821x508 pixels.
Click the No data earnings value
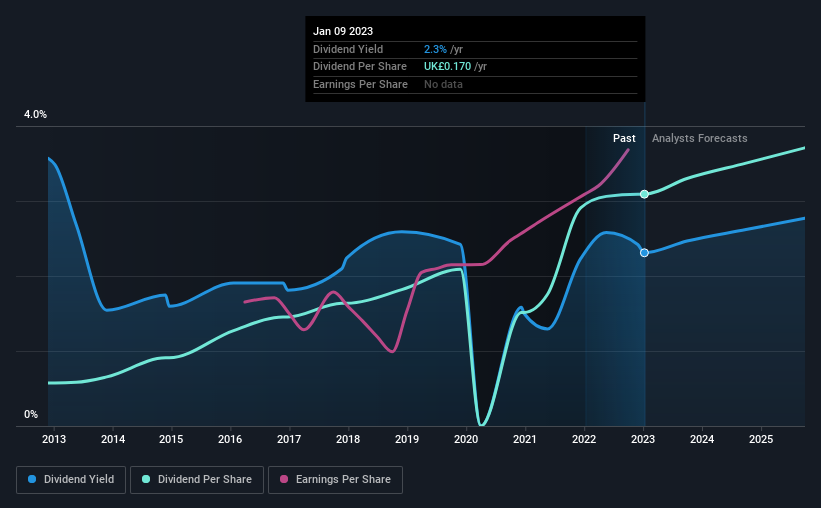coord(443,84)
